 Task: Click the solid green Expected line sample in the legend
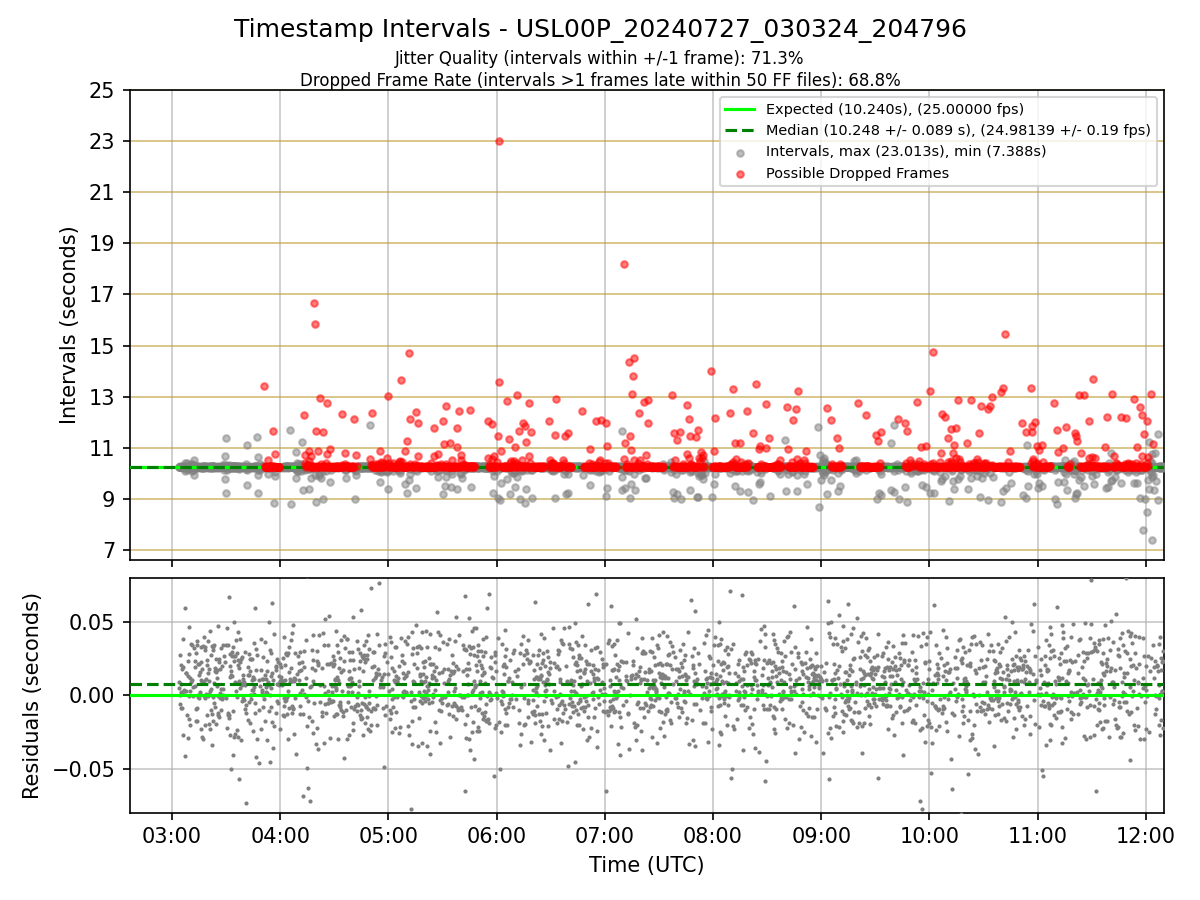pos(741,110)
